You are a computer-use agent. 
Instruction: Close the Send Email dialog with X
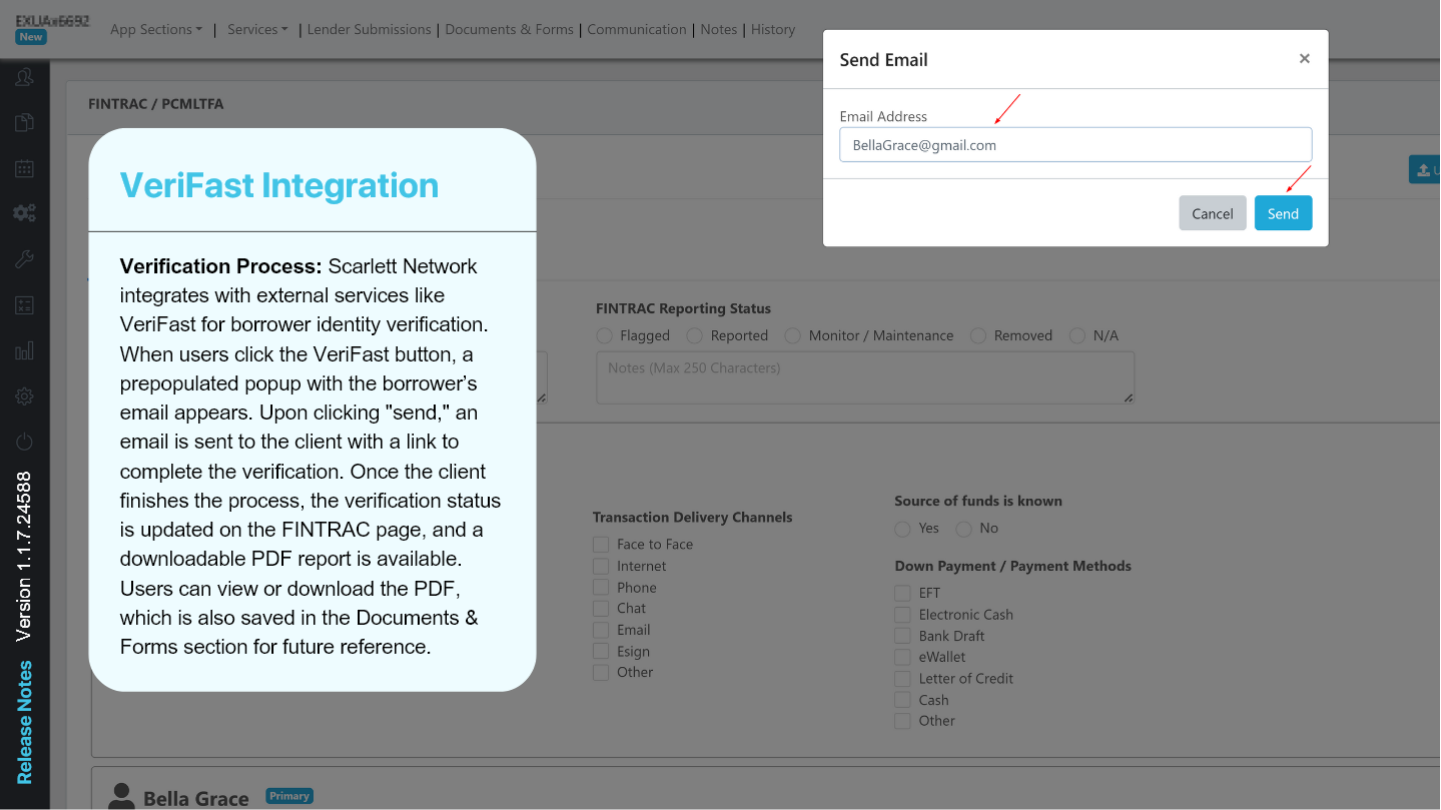pyautogui.click(x=1304, y=59)
